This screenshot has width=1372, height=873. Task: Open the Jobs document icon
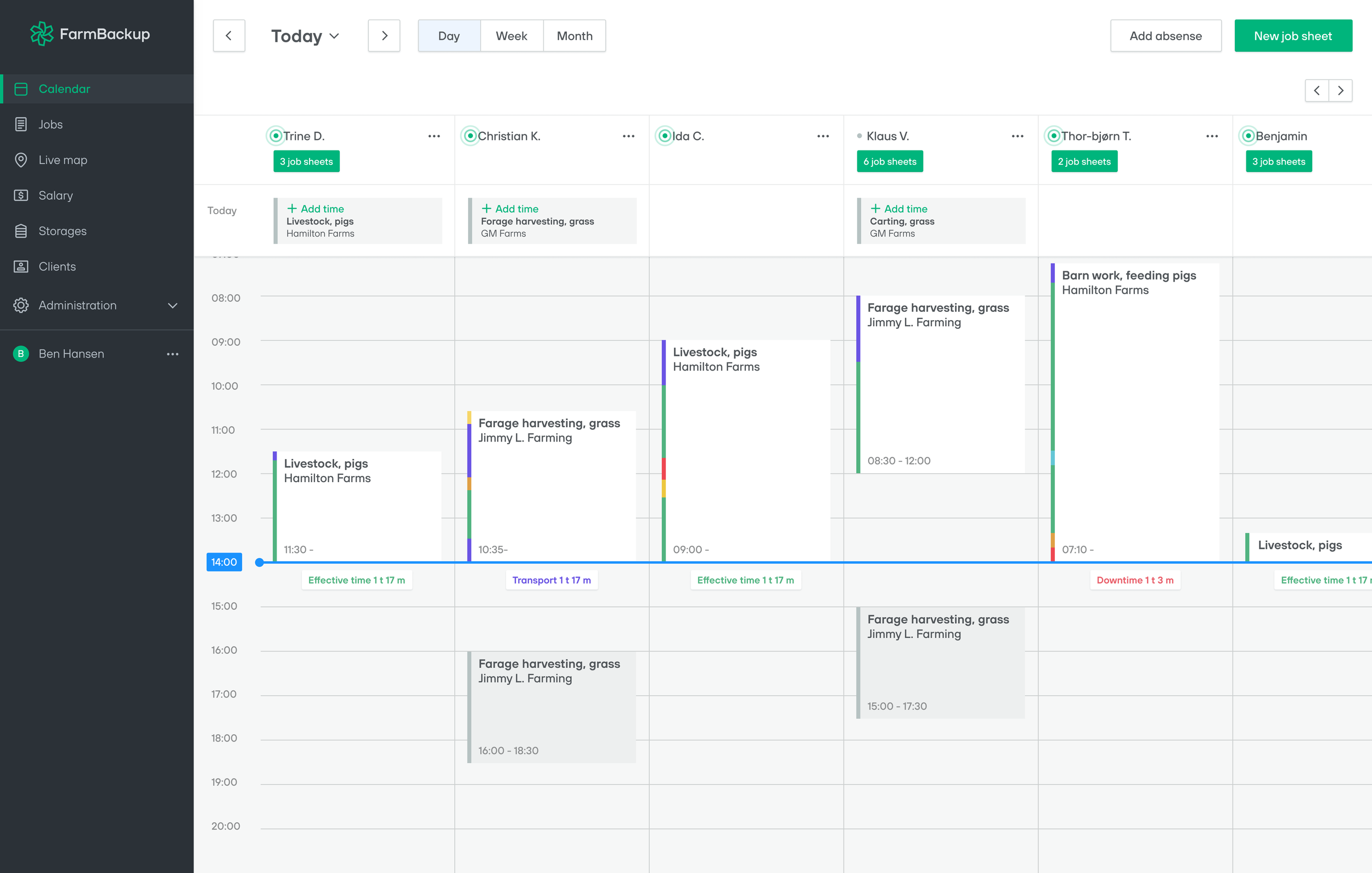[21, 124]
